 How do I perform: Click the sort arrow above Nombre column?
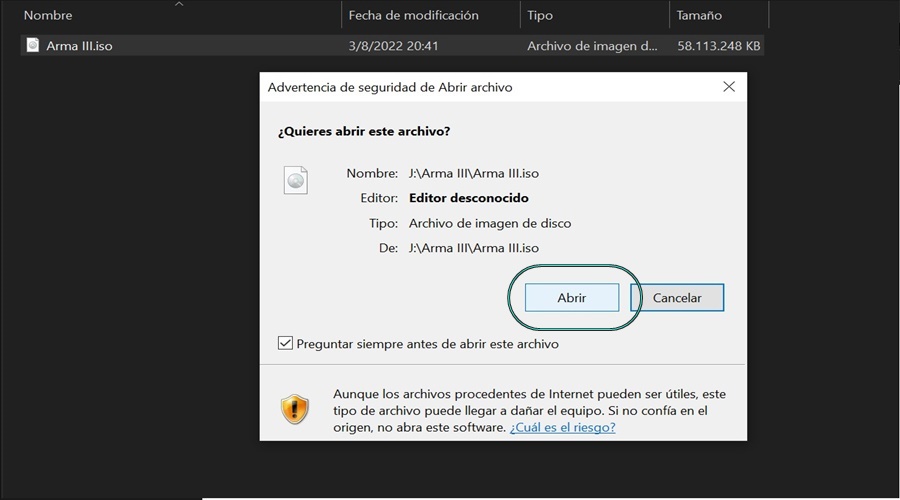pyautogui.click(x=179, y=4)
